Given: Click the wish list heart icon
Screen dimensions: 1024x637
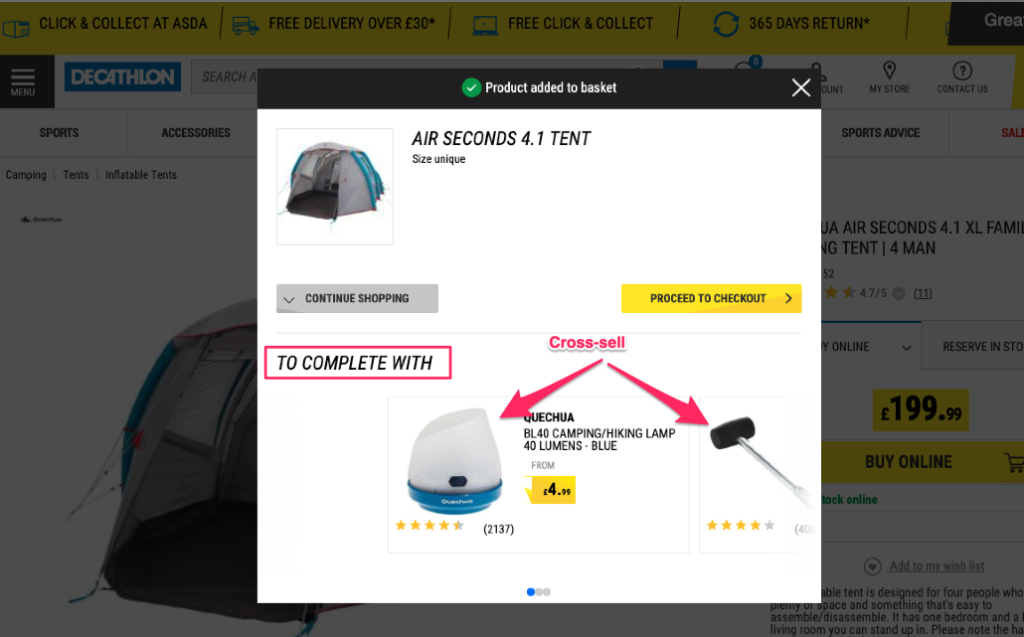Looking at the screenshot, I should coord(872,566).
